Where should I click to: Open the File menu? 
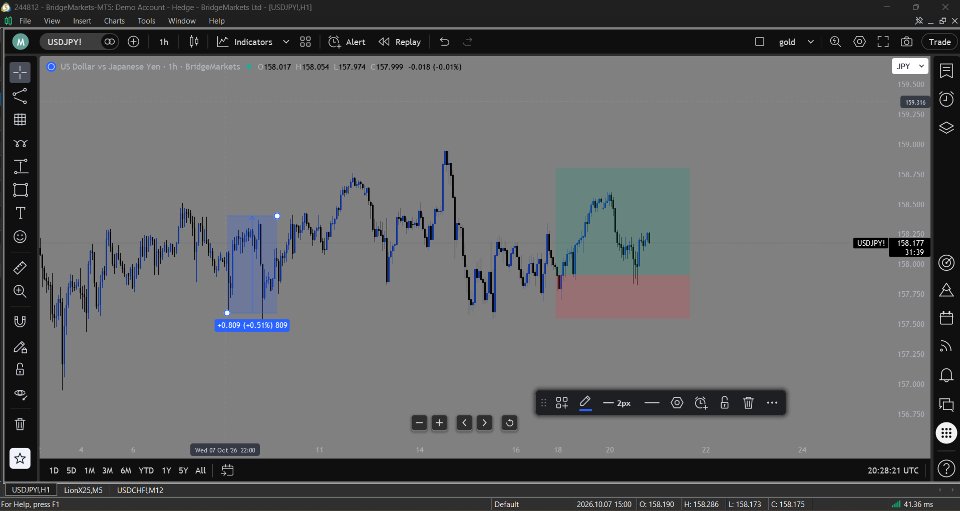tap(25, 21)
